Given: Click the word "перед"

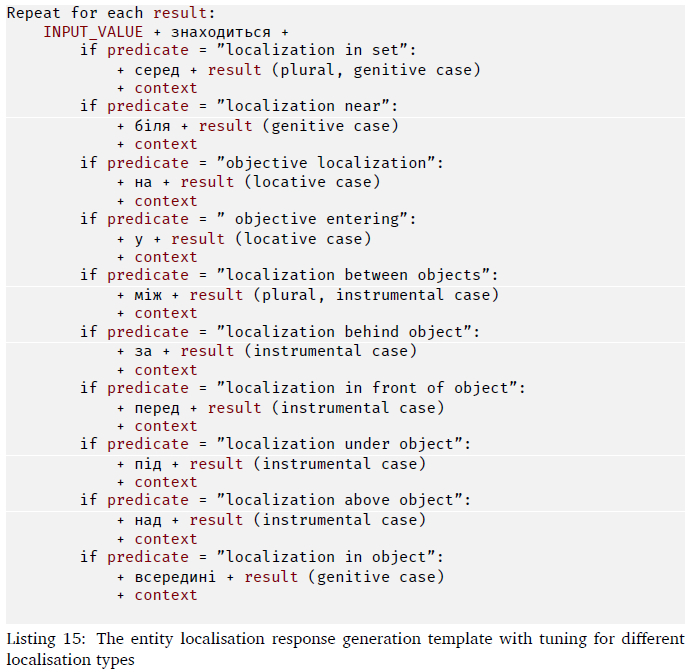Looking at the screenshot, I should pos(157,407).
